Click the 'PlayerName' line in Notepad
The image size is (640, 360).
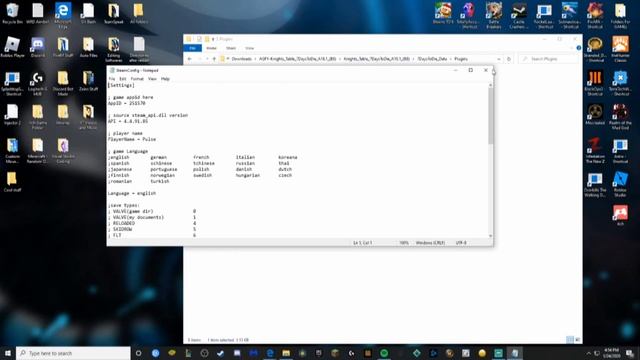tap(132, 139)
